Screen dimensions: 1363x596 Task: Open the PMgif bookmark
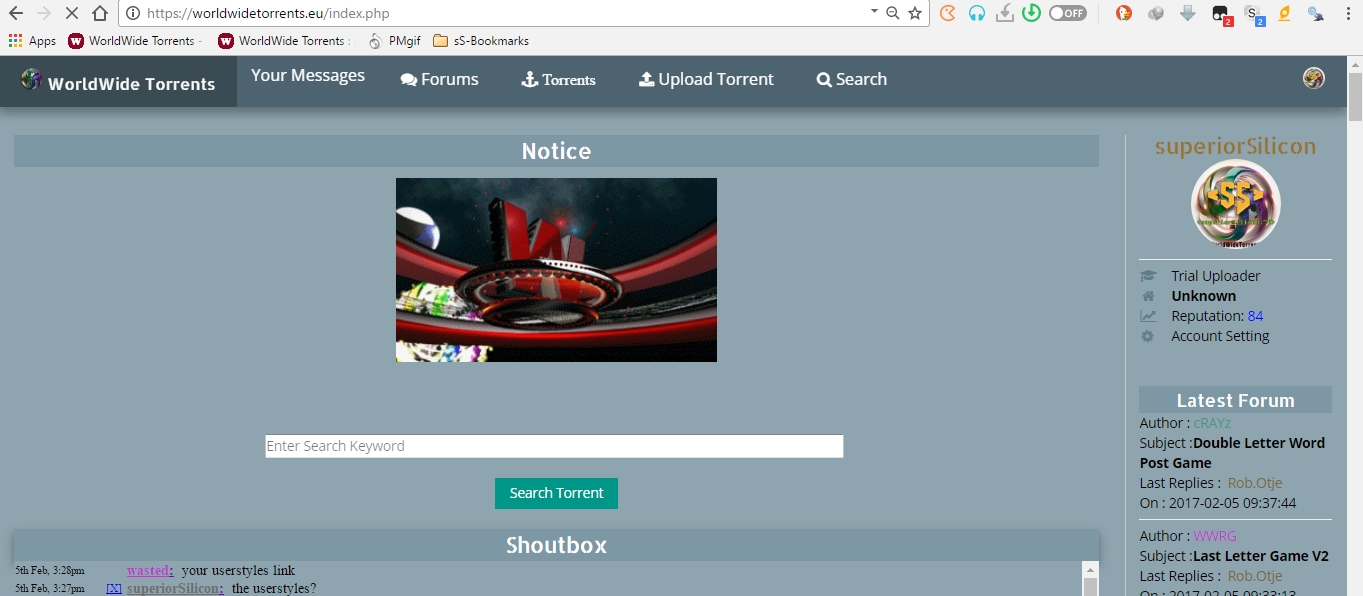pos(395,41)
